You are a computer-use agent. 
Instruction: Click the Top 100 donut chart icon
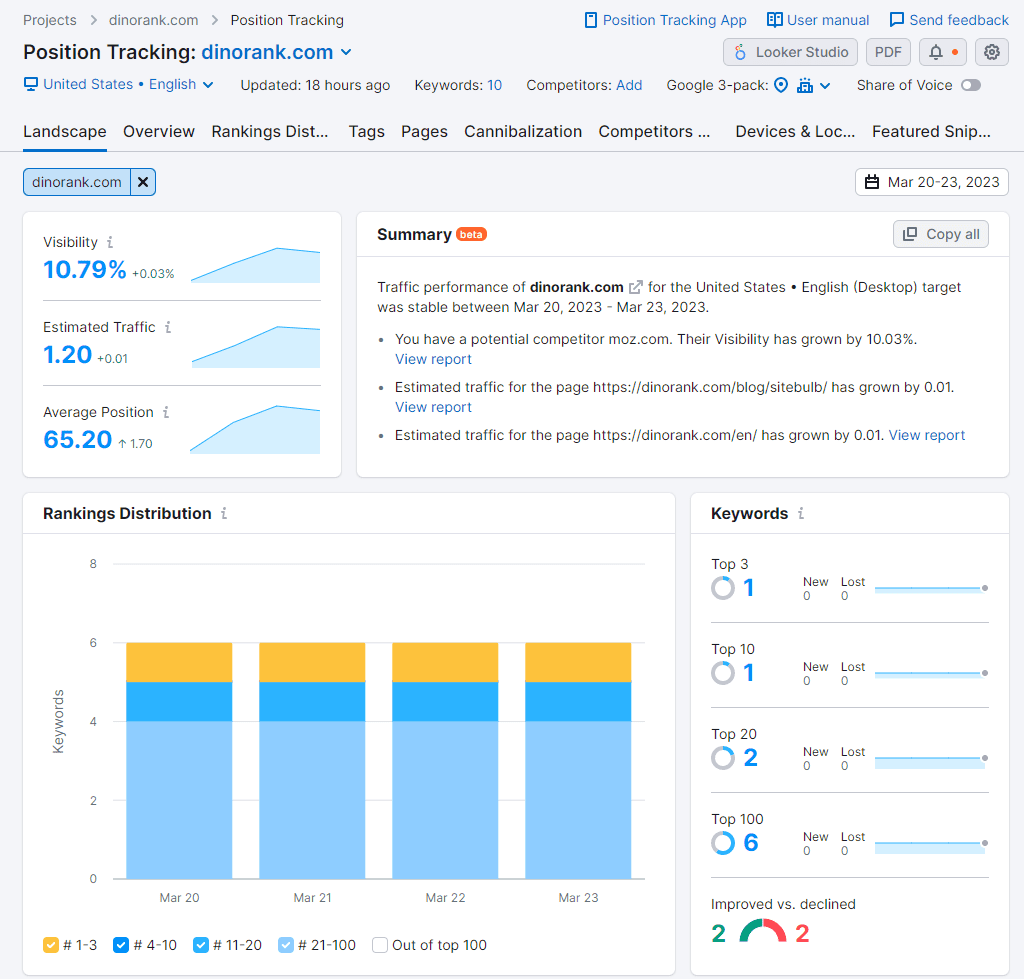(723, 843)
